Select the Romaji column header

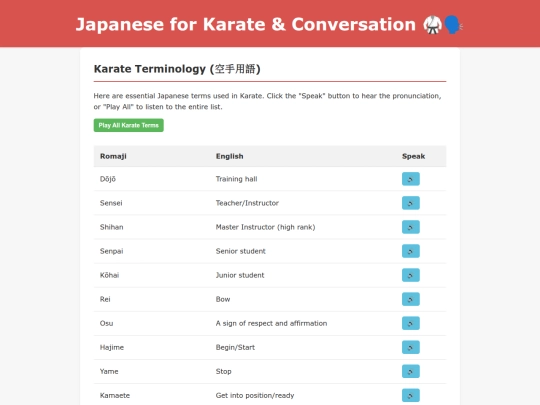(x=113, y=156)
